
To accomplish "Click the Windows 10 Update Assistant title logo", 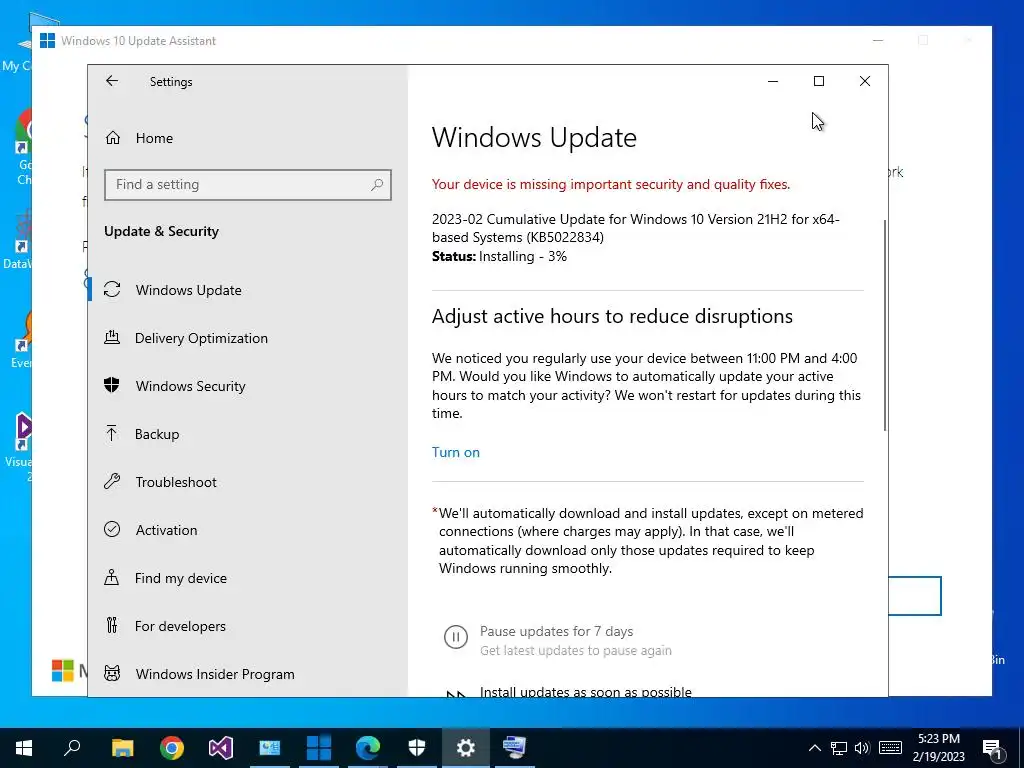I will point(47,40).
